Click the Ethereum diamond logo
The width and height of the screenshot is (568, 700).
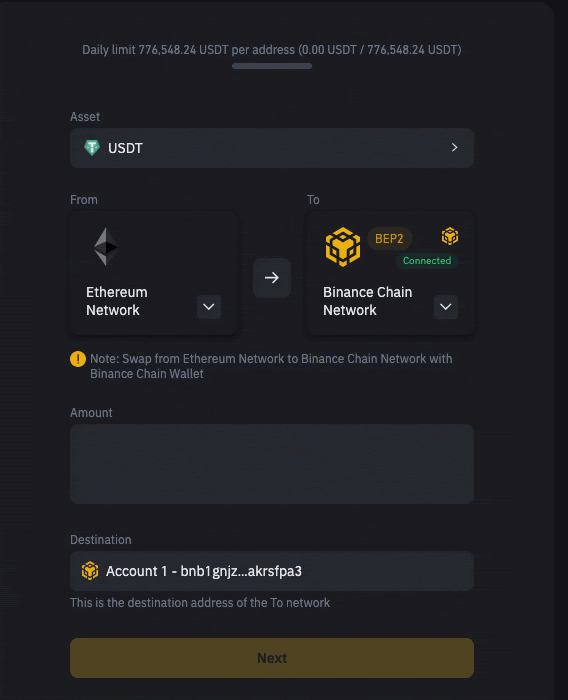pyautogui.click(x=106, y=246)
